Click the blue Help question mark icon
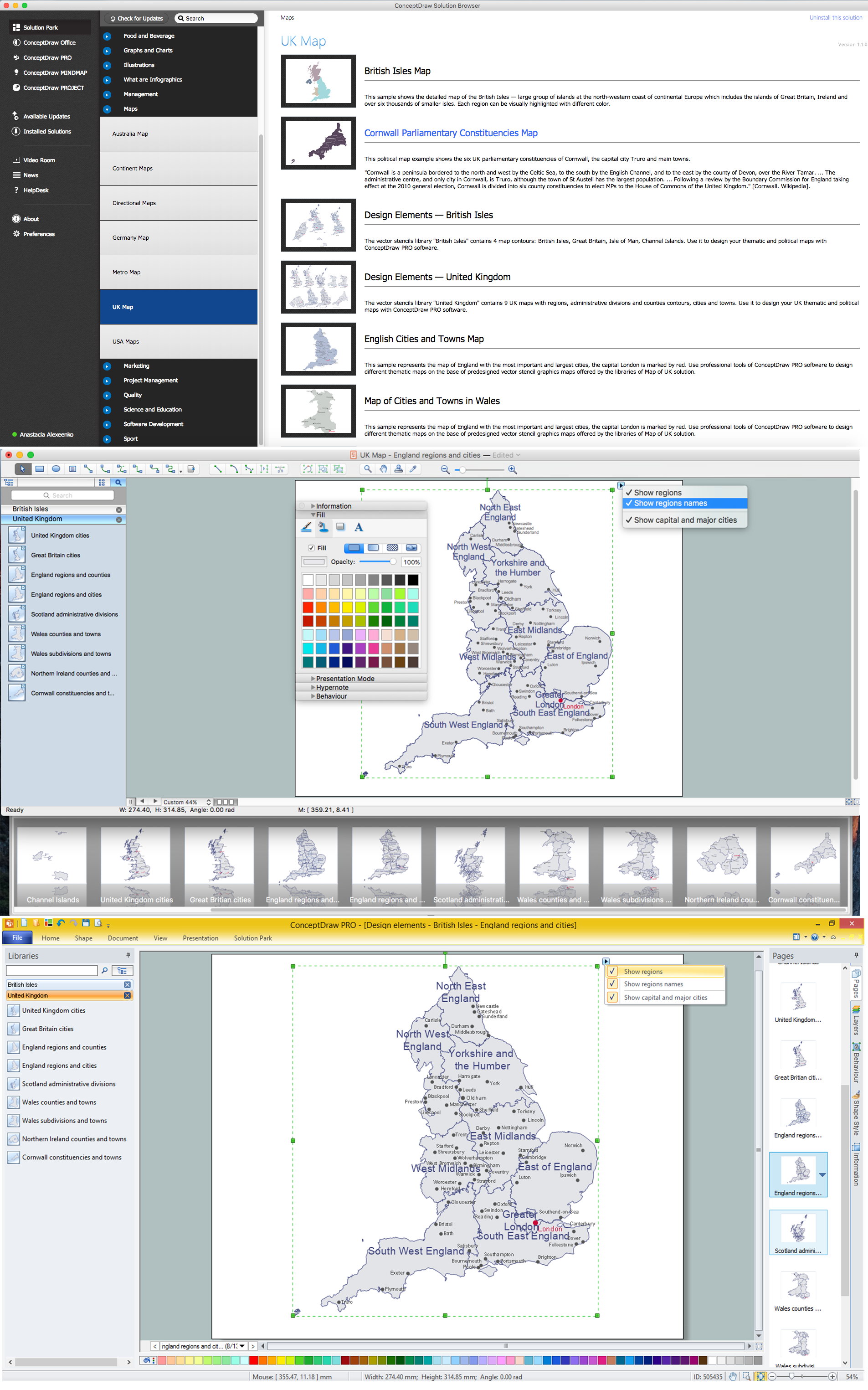868x1390 pixels. [814, 937]
